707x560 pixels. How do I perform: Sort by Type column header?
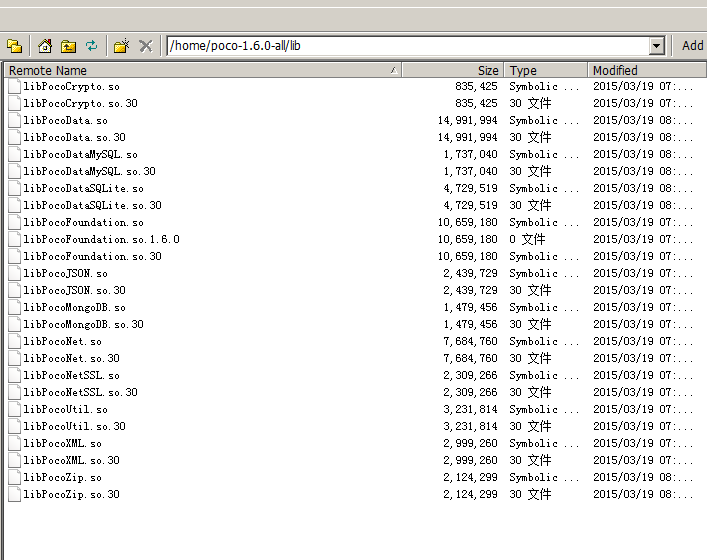click(546, 70)
